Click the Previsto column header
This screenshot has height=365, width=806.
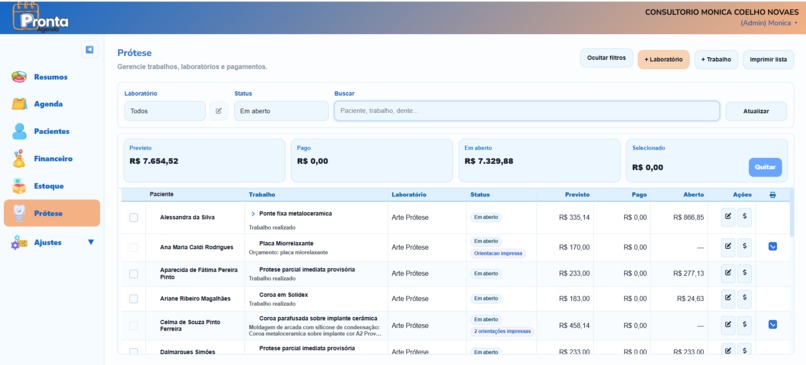[577, 195]
